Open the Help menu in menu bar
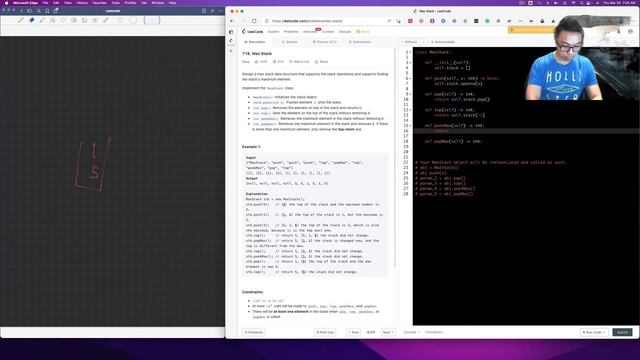 coord(173,2)
